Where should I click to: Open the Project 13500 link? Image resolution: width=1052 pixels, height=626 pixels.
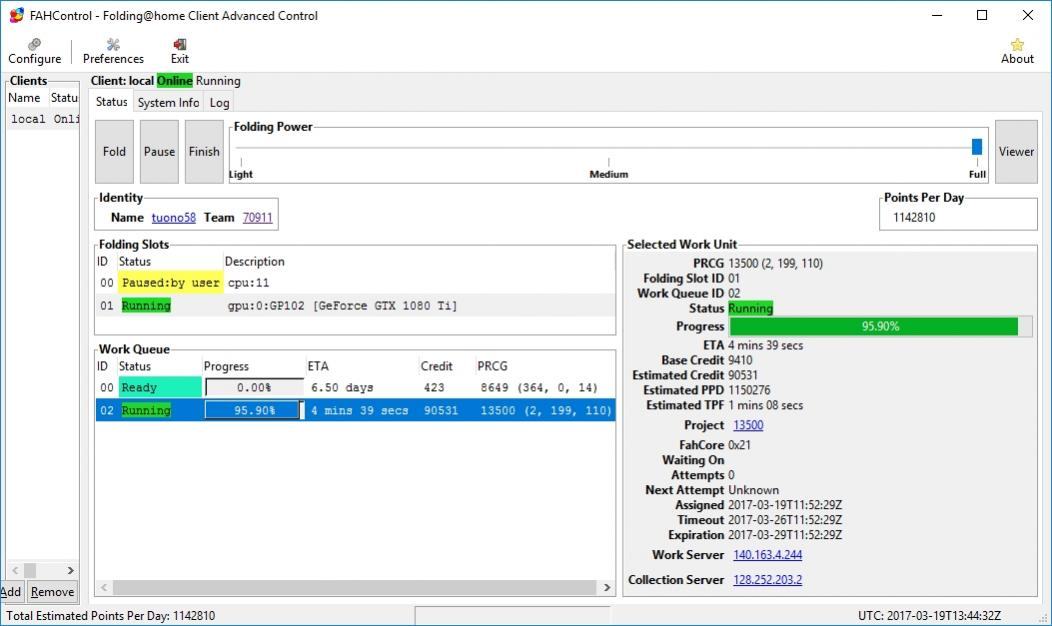pos(748,425)
